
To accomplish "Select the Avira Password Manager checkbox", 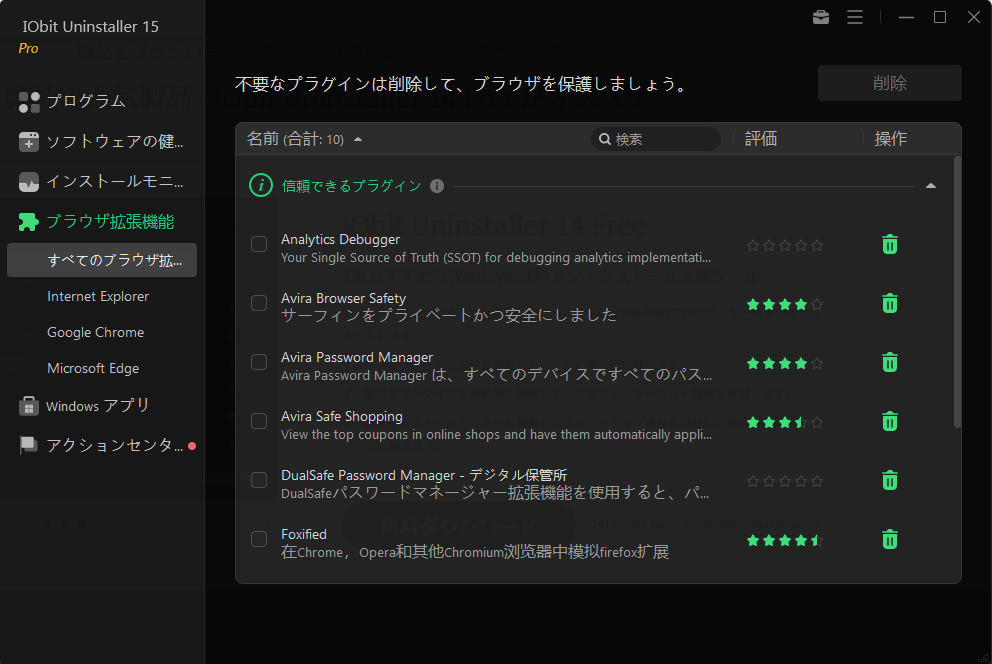I will pos(259,362).
